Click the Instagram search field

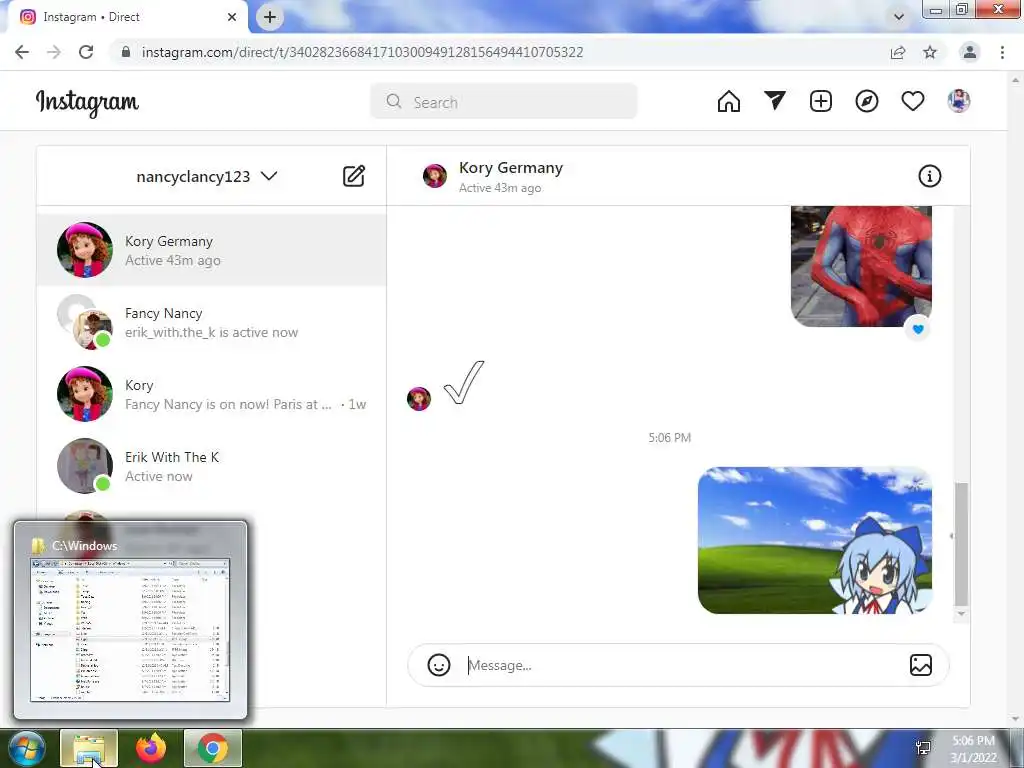[x=504, y=101]
